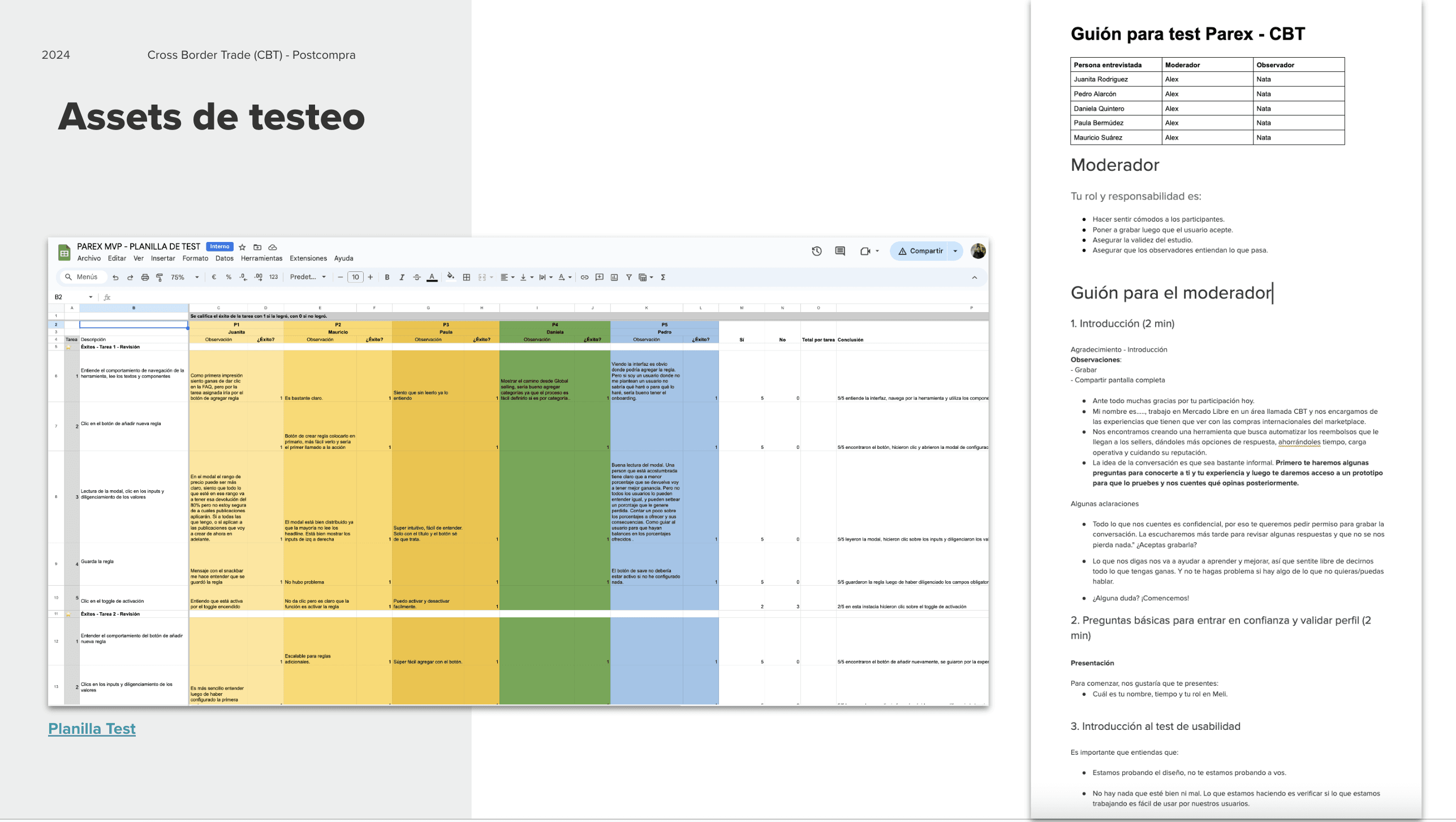This screenshot has width=1456, height=822.
Task: Open the Herramientas menu
Action: pyautogui.click(x=261, y=258)
